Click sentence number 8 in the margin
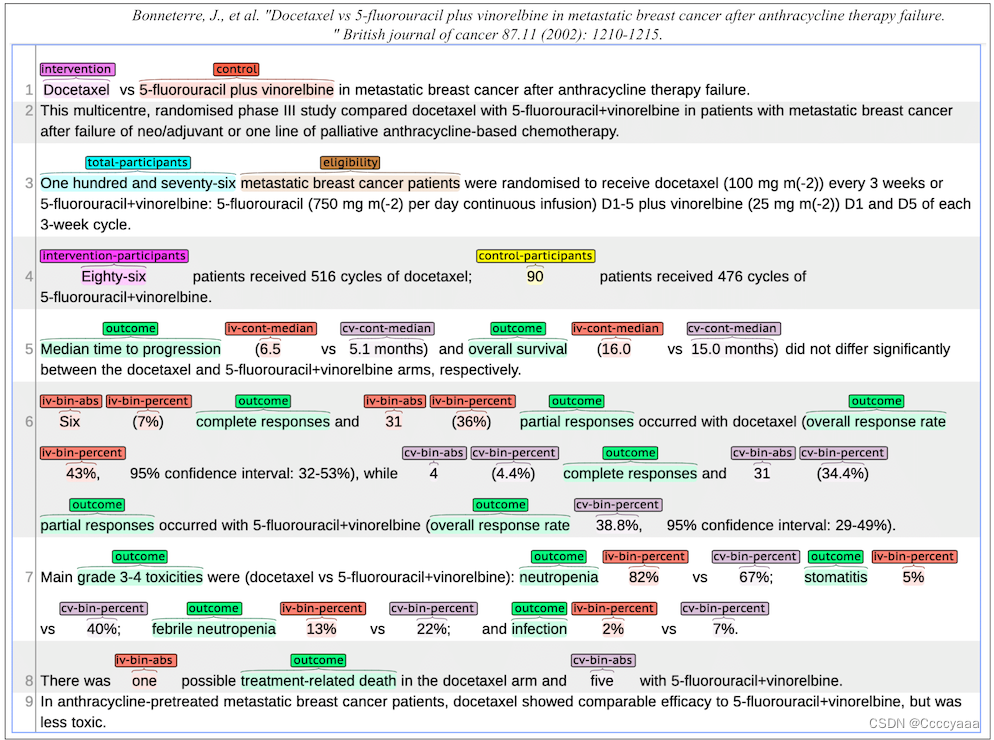The width and height of the screenshot is (994, 740). (x=29, y=681)
